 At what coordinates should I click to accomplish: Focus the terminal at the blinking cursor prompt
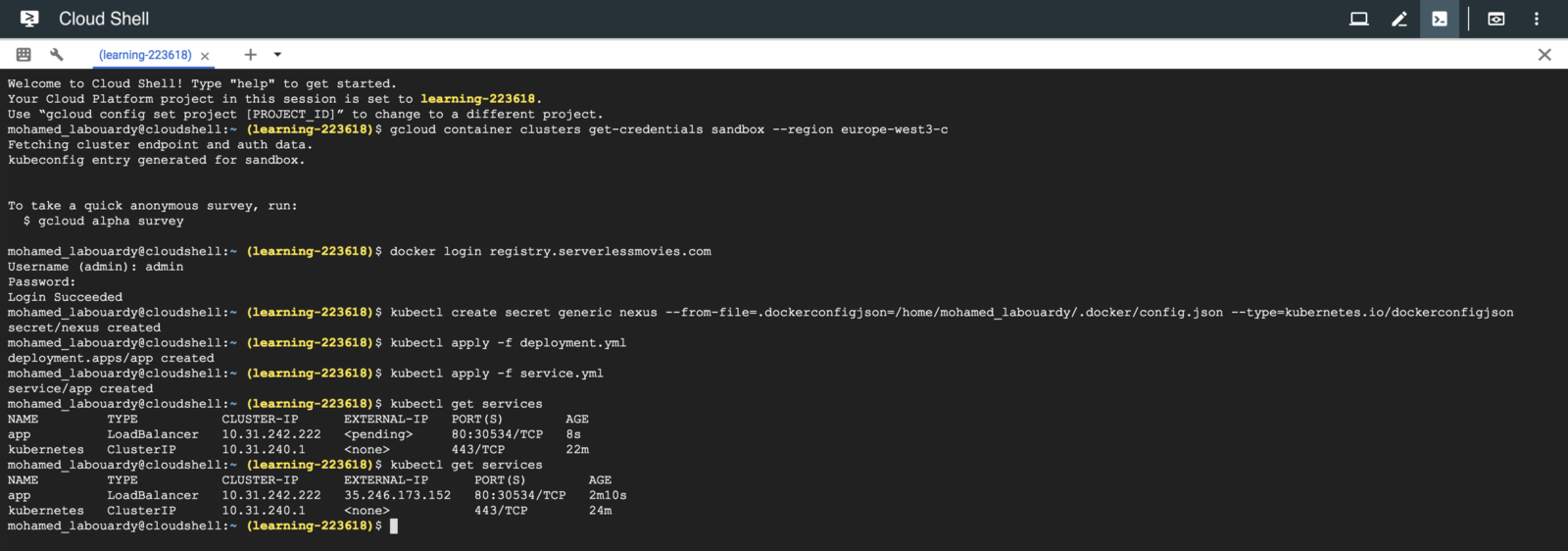394,526
